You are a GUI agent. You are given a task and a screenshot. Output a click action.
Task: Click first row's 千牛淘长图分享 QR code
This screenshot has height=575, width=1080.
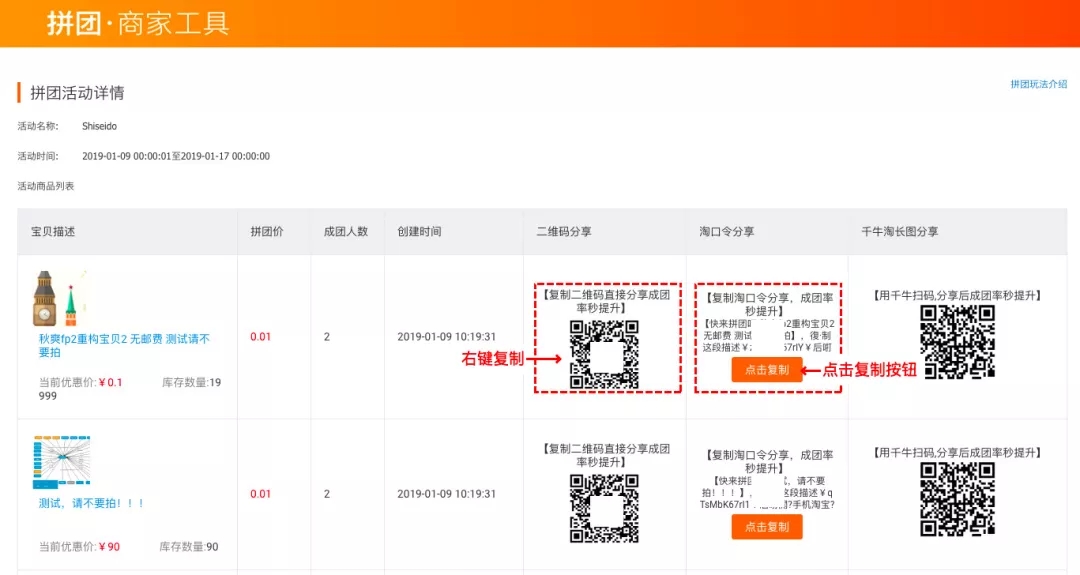click(957, 342)
